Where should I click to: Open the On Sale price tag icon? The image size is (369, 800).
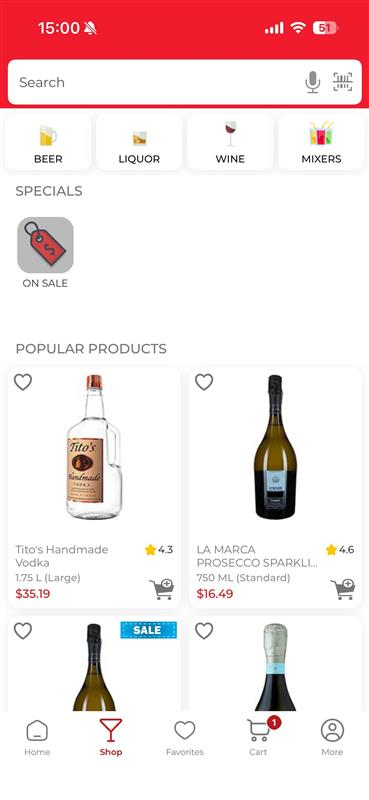click(45, 245)
